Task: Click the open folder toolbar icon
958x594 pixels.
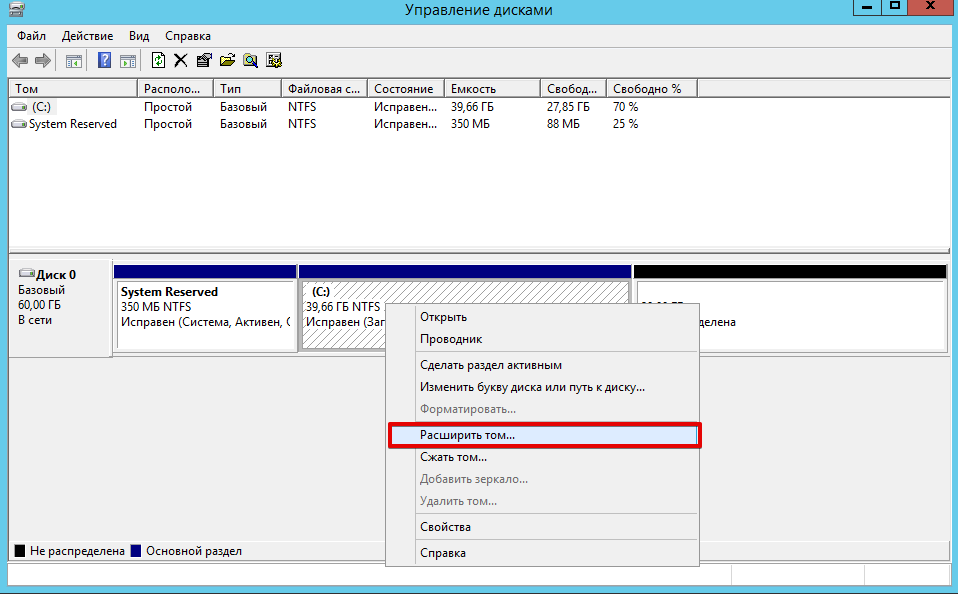Action: pyautogui.click(x=227, y=60)
